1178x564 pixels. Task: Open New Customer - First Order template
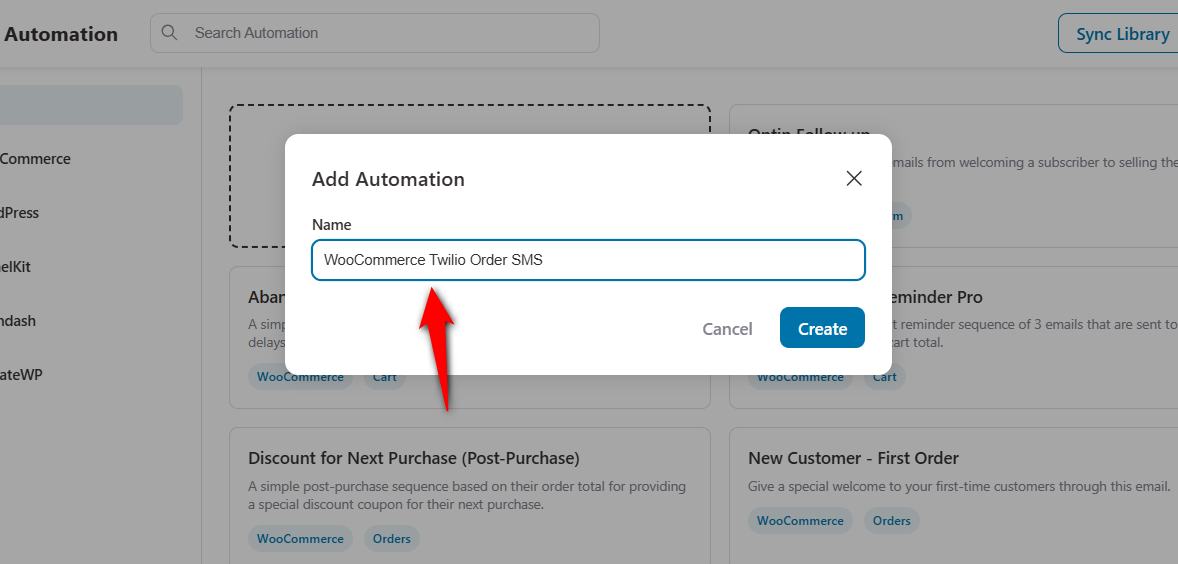853,458
